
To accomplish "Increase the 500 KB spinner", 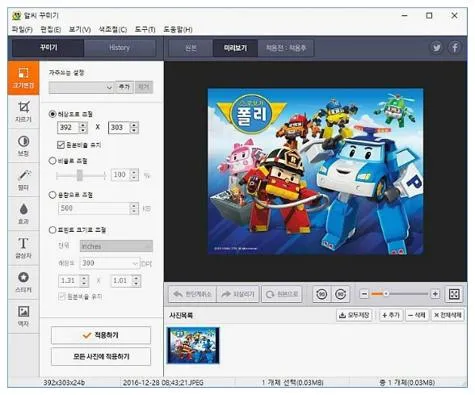I will point(134,206).
